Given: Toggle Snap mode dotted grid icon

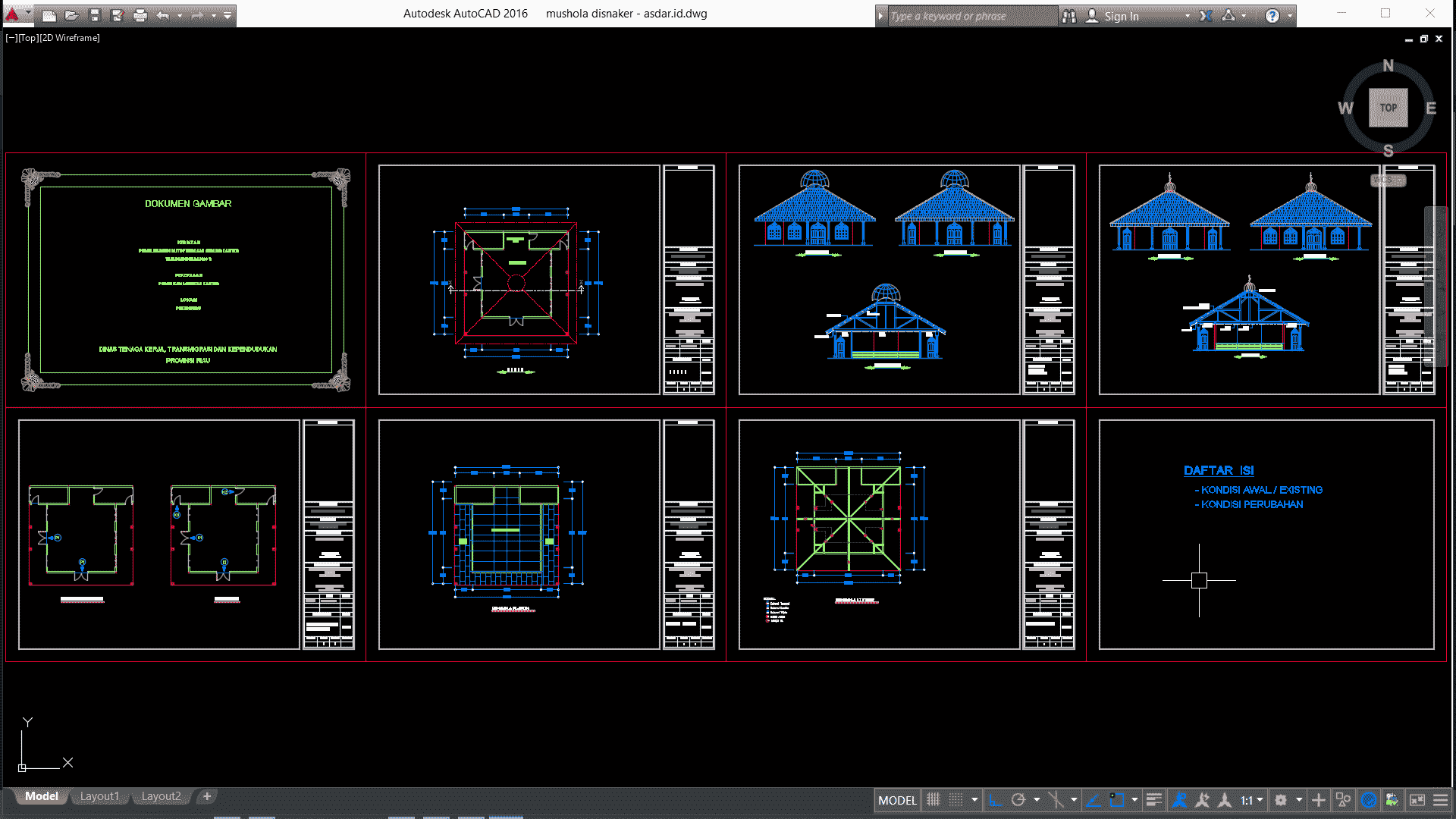Looking at the screenshot, I should (956, 800).
